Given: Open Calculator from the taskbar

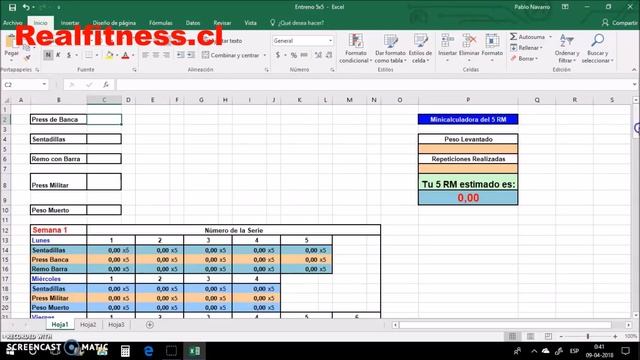Looking at the screenshot, I should [125, 351].
